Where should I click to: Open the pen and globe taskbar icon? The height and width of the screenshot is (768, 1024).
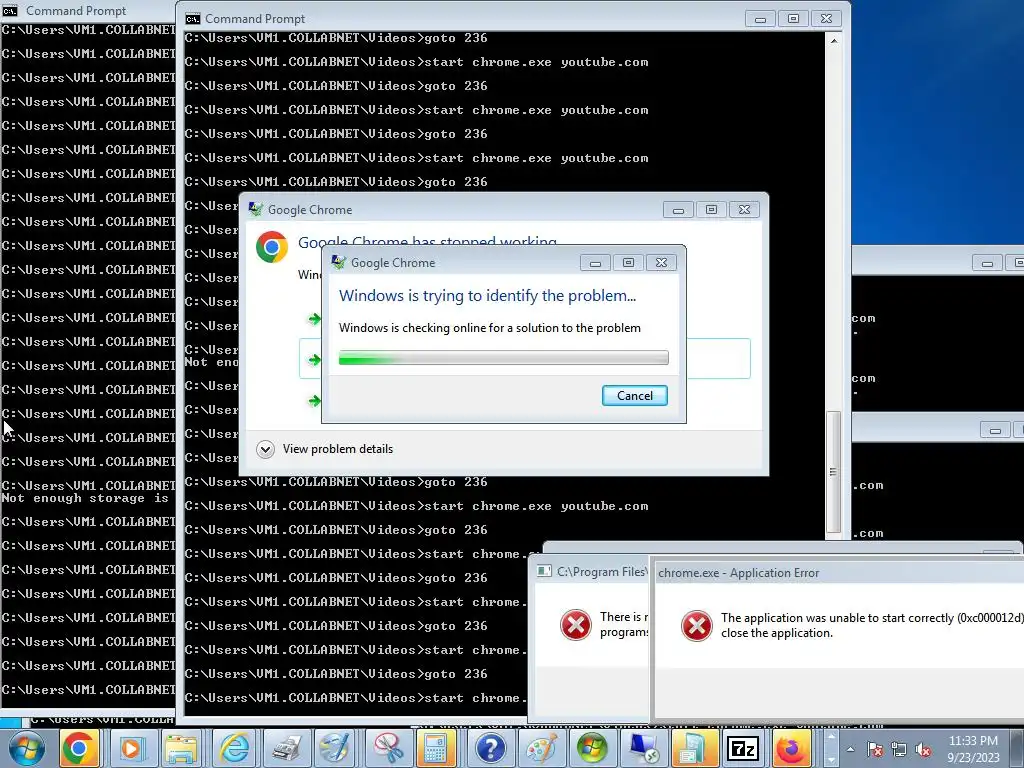point(336,748)
